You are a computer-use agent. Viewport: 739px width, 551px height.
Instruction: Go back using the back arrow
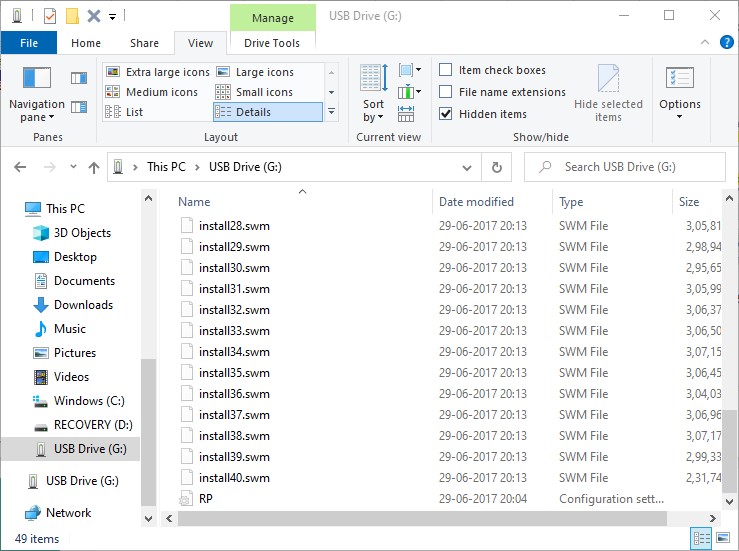[x=20, y=167]
